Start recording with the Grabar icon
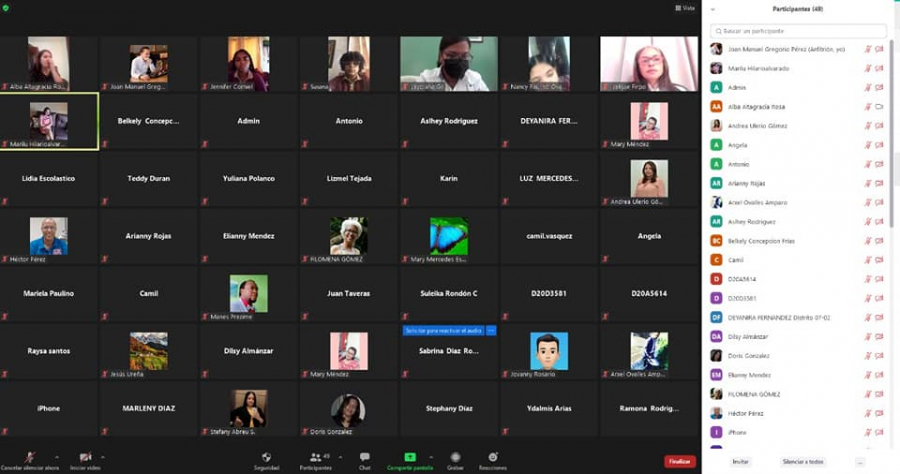 point(455,458)
